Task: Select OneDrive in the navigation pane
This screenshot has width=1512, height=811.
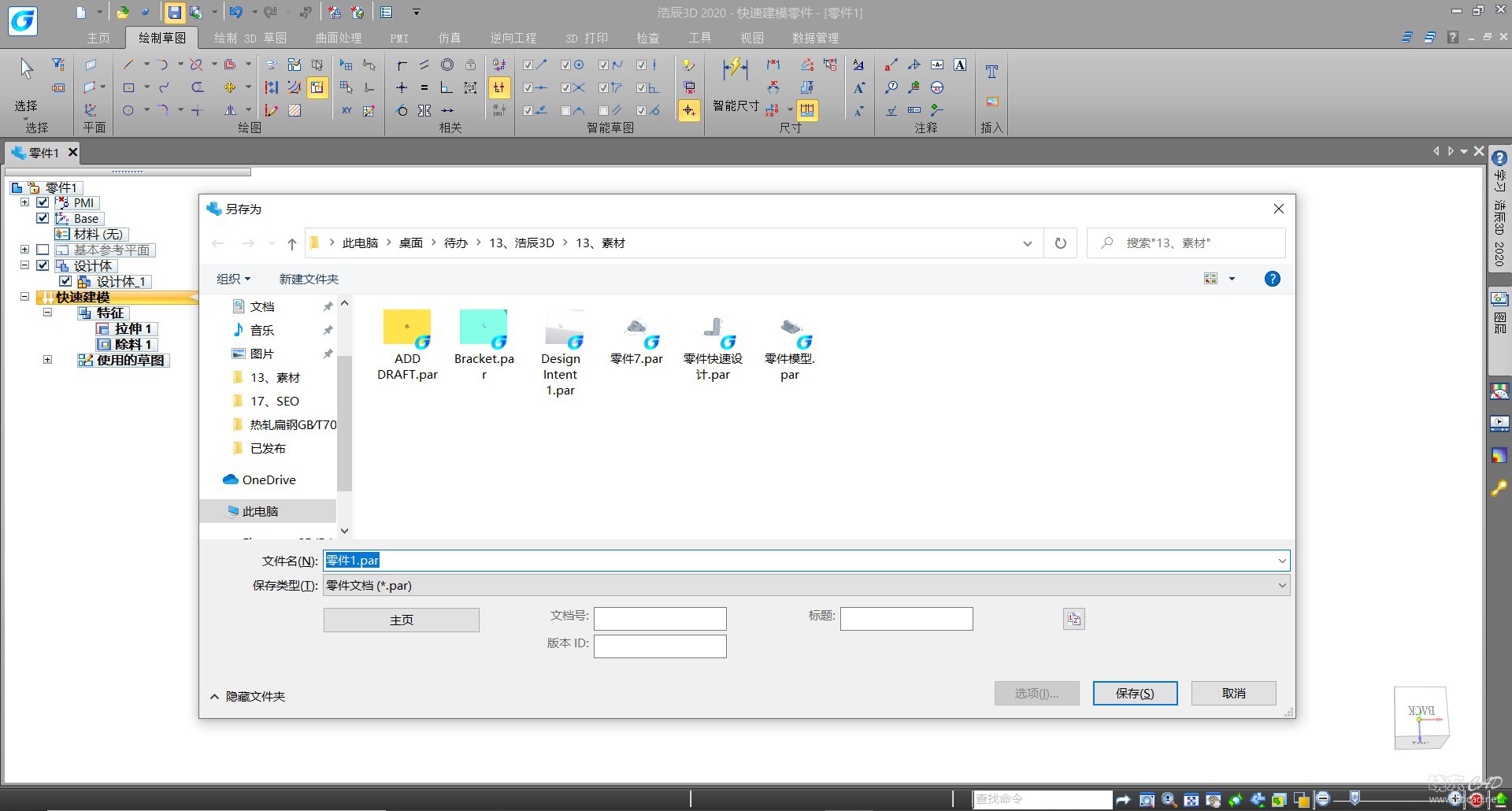Action: 260,480
